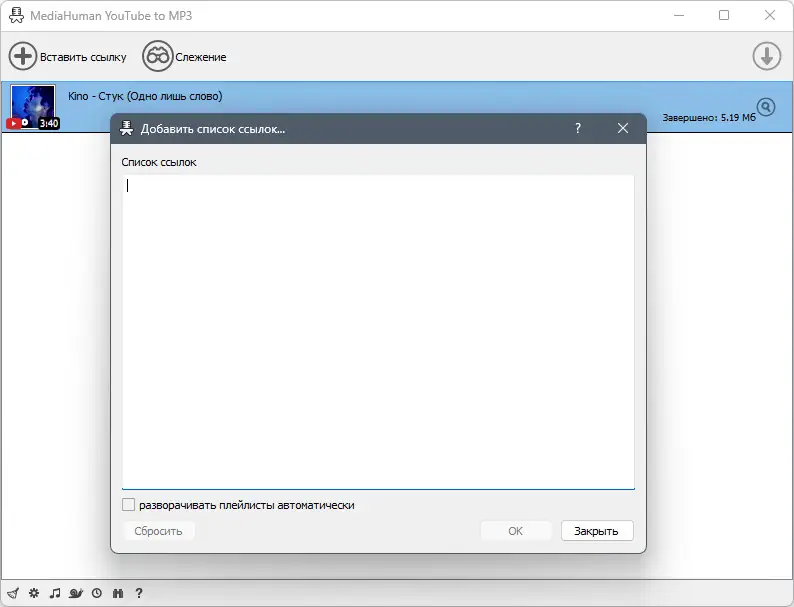Click the YouTube badge on track thumbnail
794x607 pixels.
(x=13, y=123)
